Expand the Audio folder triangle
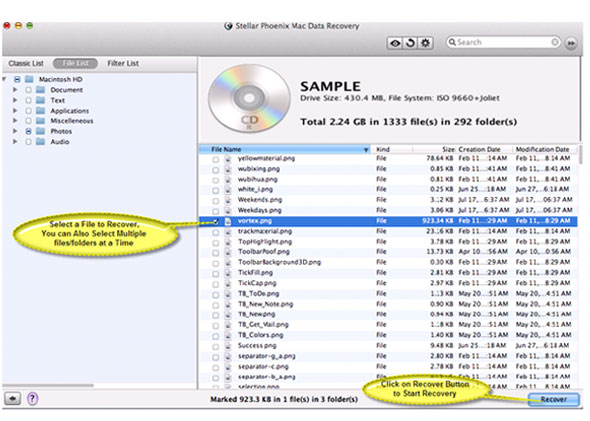This screenshot has width=590, height=421. [x=15, y=141]
